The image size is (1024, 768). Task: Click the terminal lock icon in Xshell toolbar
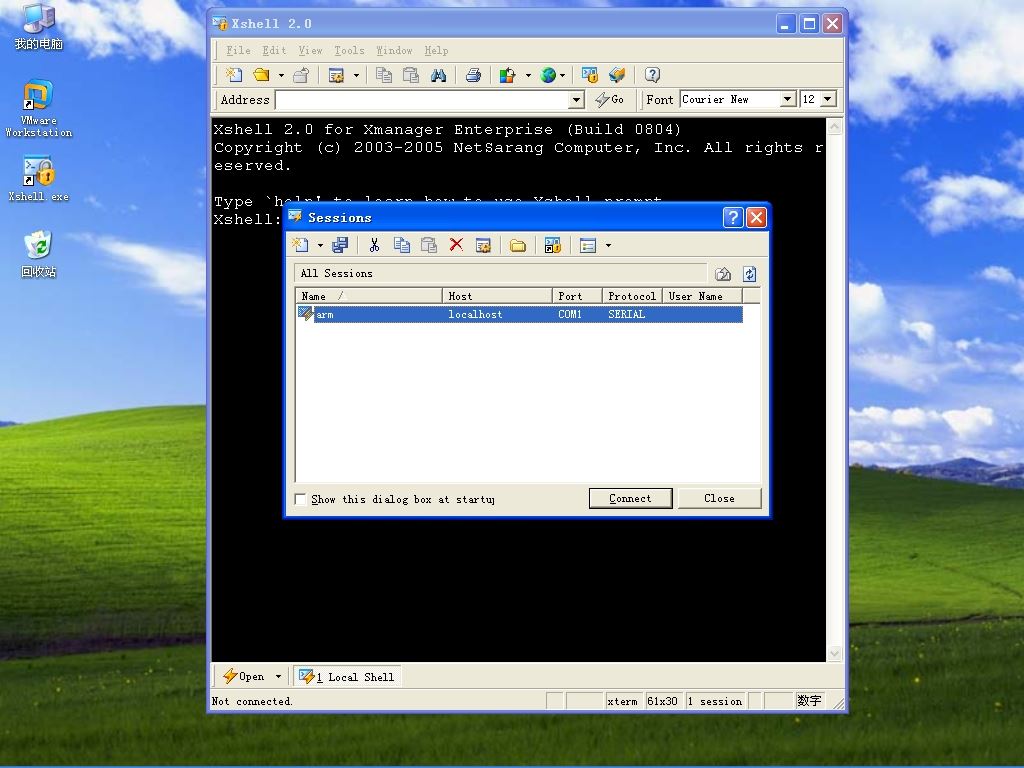tap(590, 75)
